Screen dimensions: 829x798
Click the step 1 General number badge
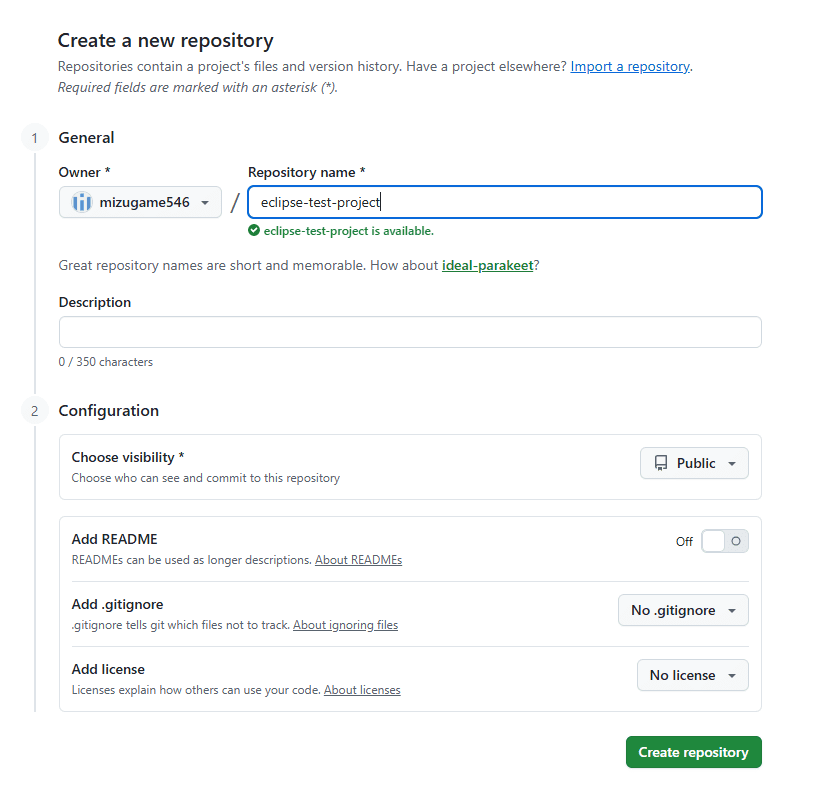[35, 138]
